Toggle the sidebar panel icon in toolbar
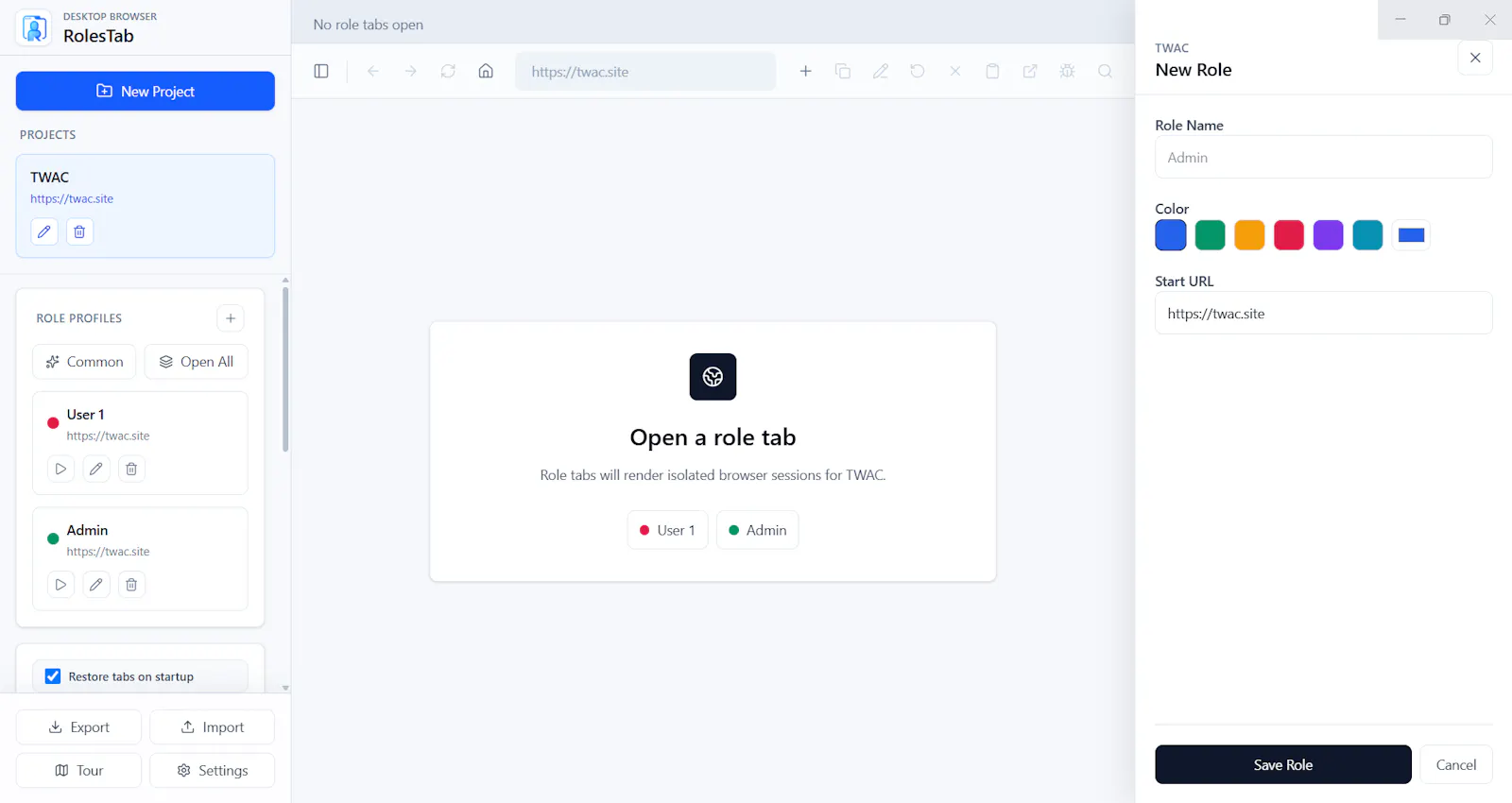Viewport: 1512px width, 803px height. [x=321, y=71]
